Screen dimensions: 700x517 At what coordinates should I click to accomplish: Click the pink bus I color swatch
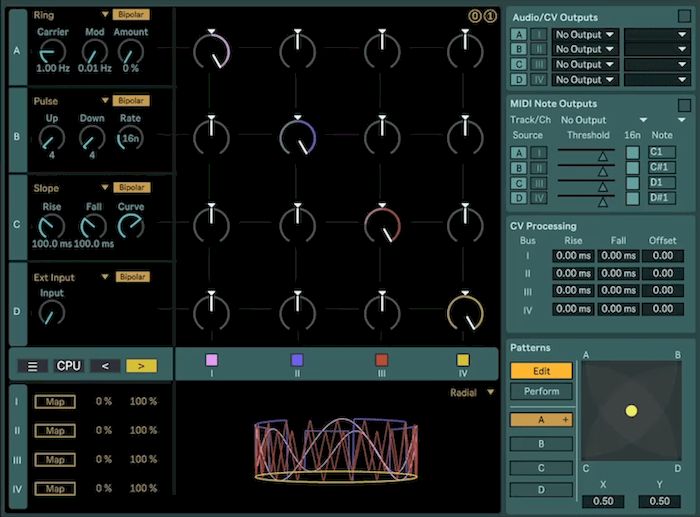click(211, 360)
